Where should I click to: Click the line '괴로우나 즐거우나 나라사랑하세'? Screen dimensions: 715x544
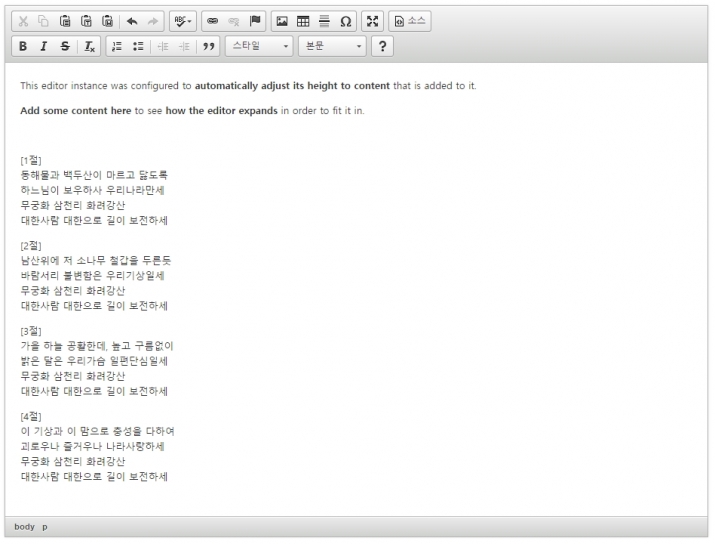click(93, 446)
